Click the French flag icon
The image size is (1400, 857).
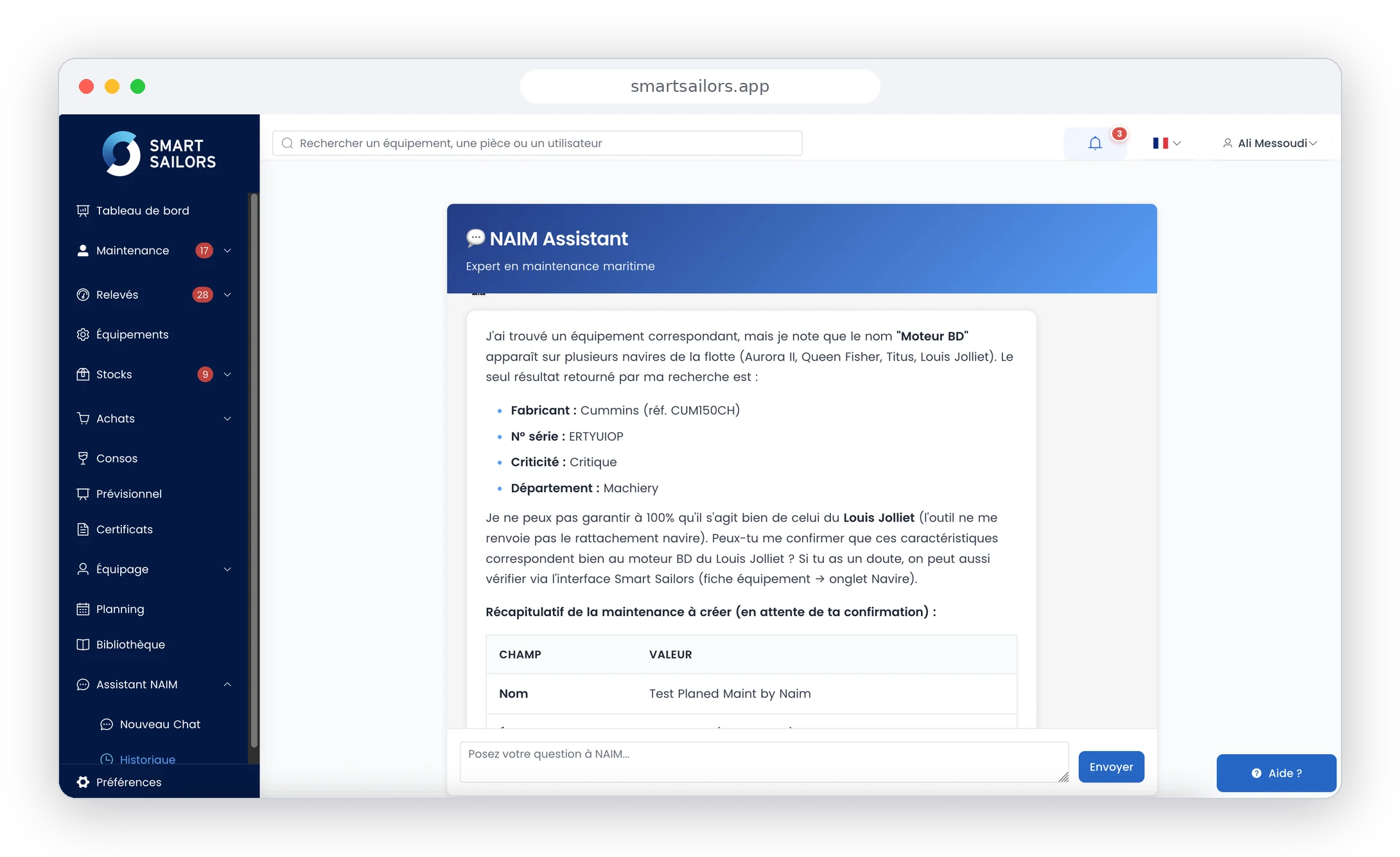click(1160, 143)
